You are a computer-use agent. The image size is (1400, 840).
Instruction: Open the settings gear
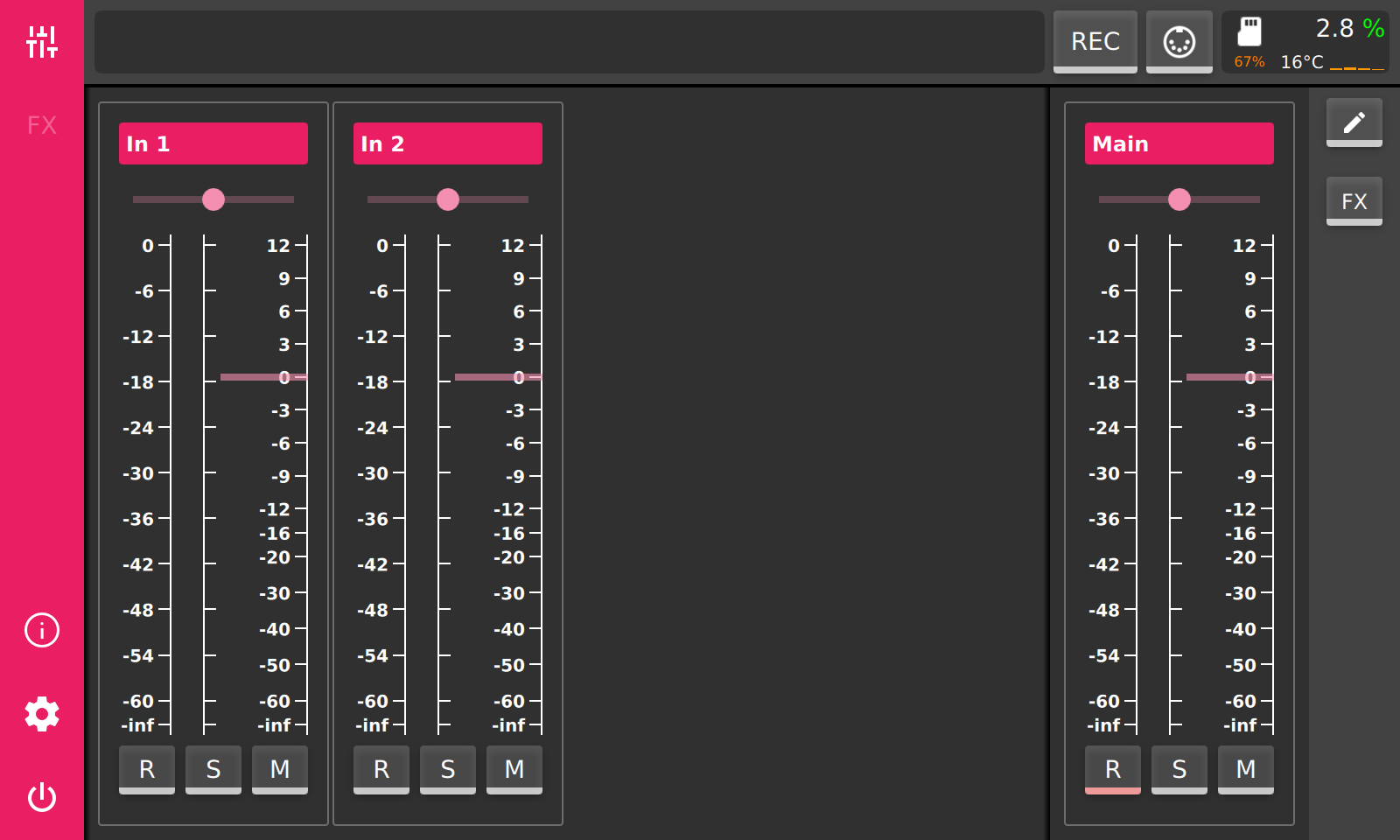41,714
